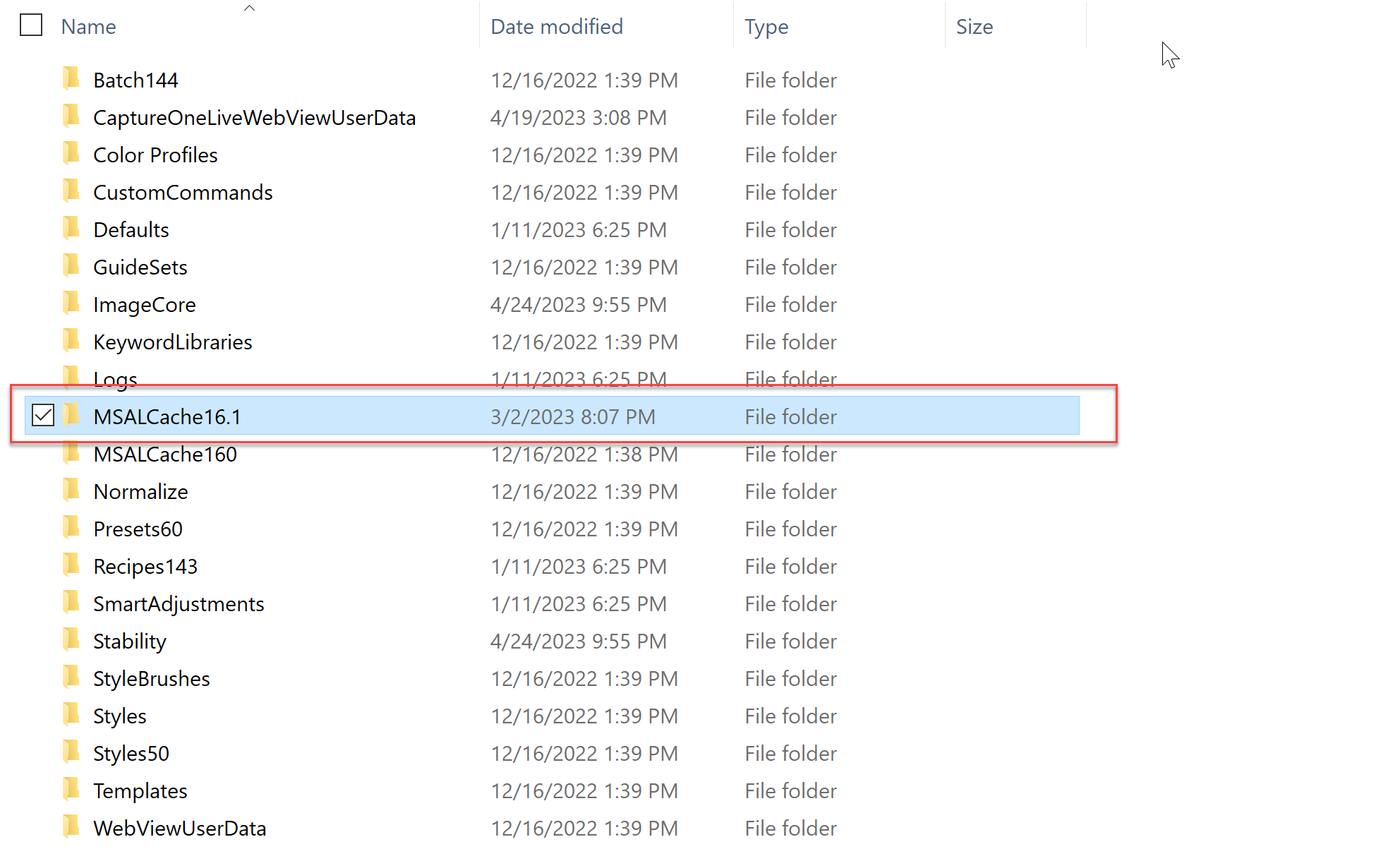
Task: Click the GuideSets folder icon
Action: [x=71, y=265]
